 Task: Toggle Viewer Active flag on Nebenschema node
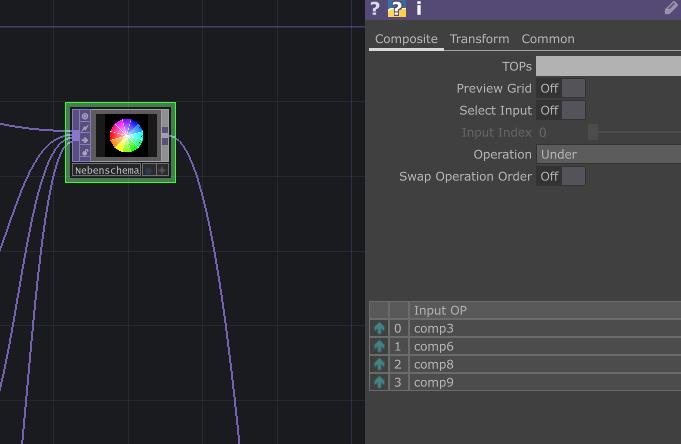[85, 116]
